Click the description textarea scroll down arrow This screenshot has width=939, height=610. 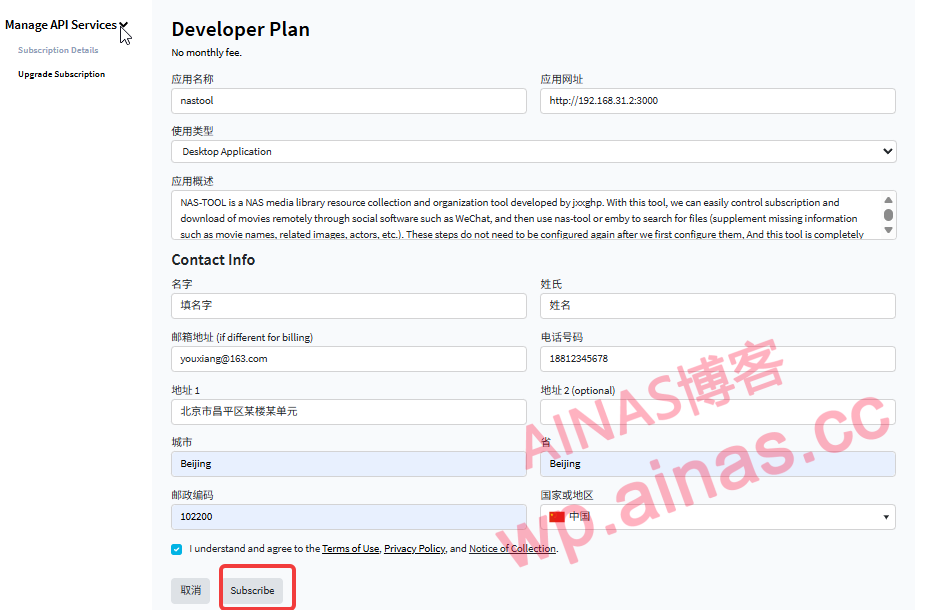click(x=888, y=230)
